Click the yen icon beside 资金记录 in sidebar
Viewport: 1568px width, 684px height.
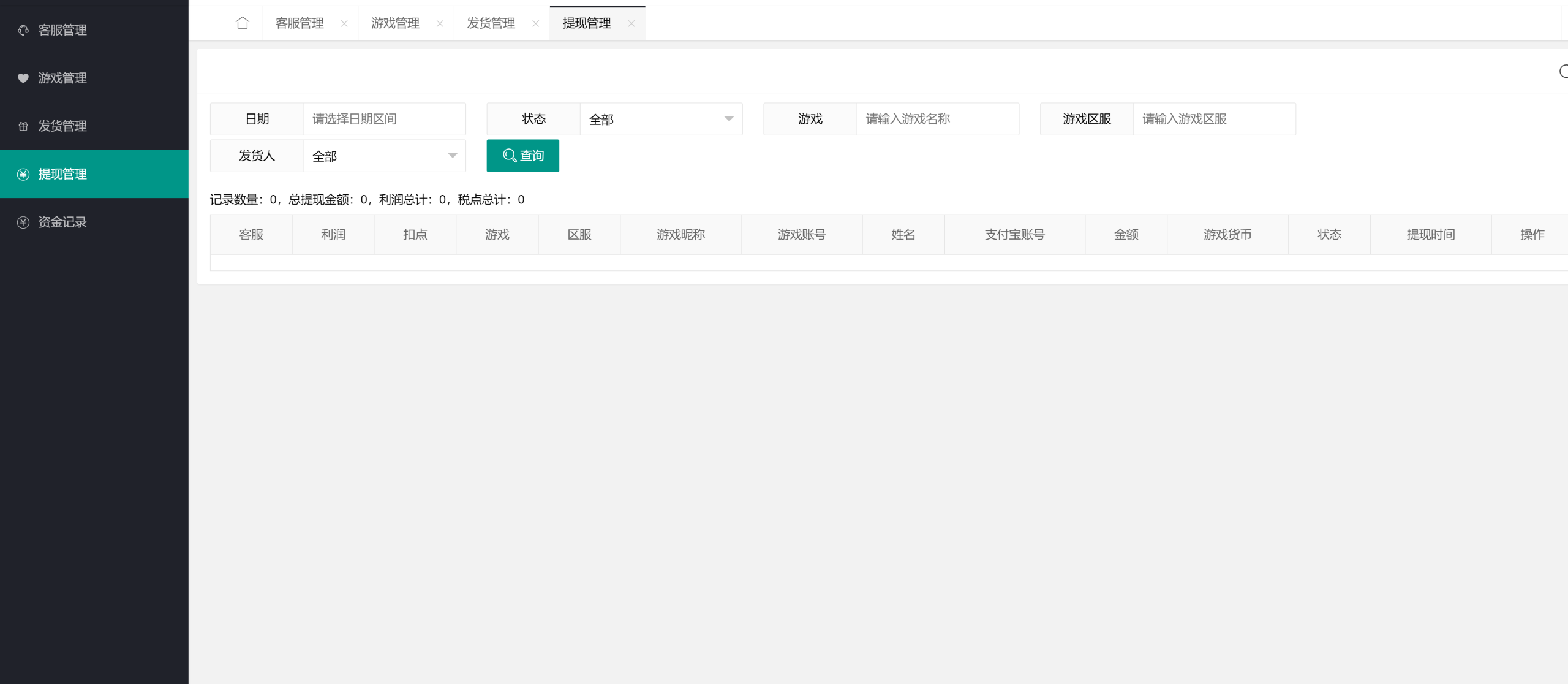(x=23, y=222)
